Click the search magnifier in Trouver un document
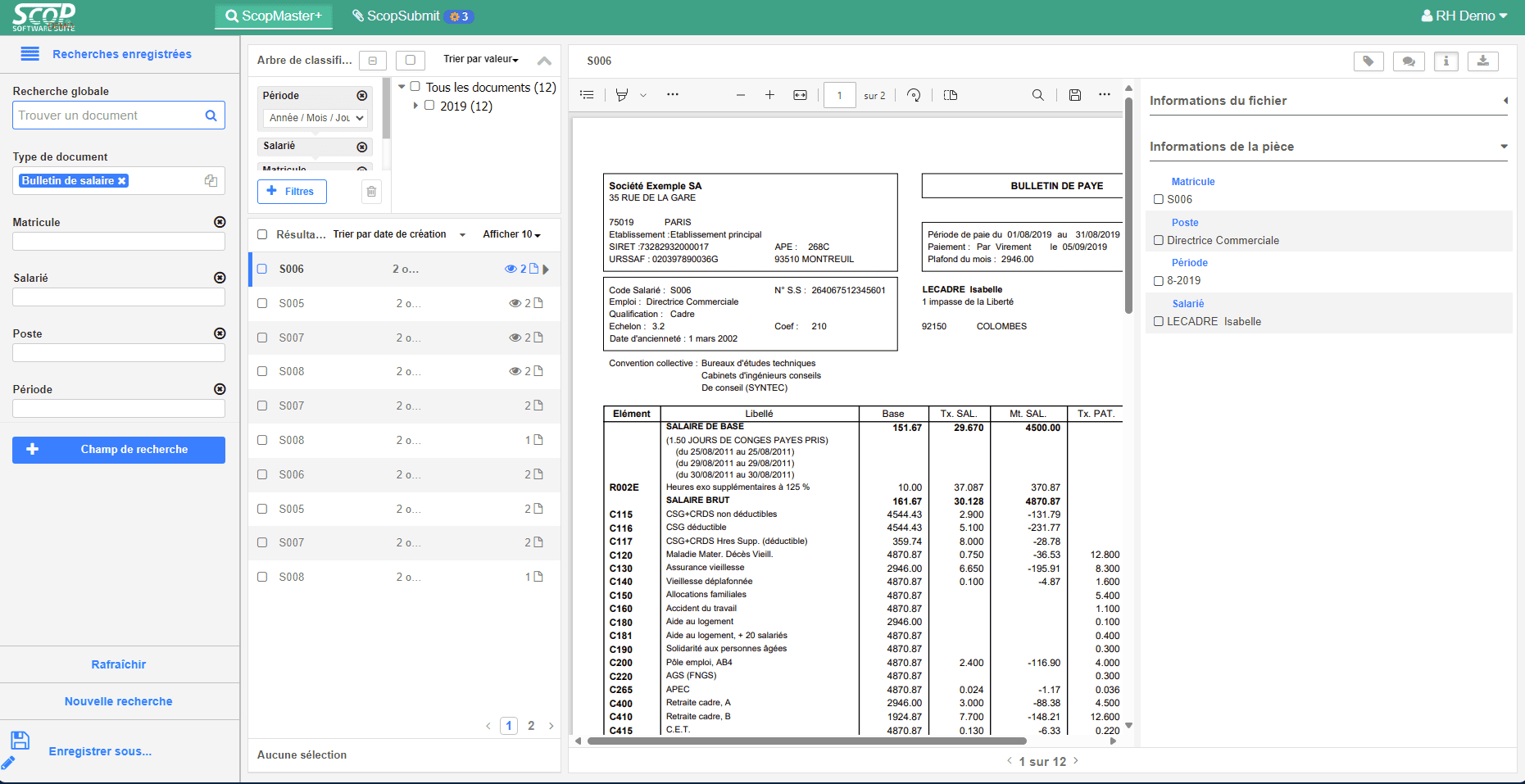This screenshot has width=1525, height=784. tap(211, 116)
